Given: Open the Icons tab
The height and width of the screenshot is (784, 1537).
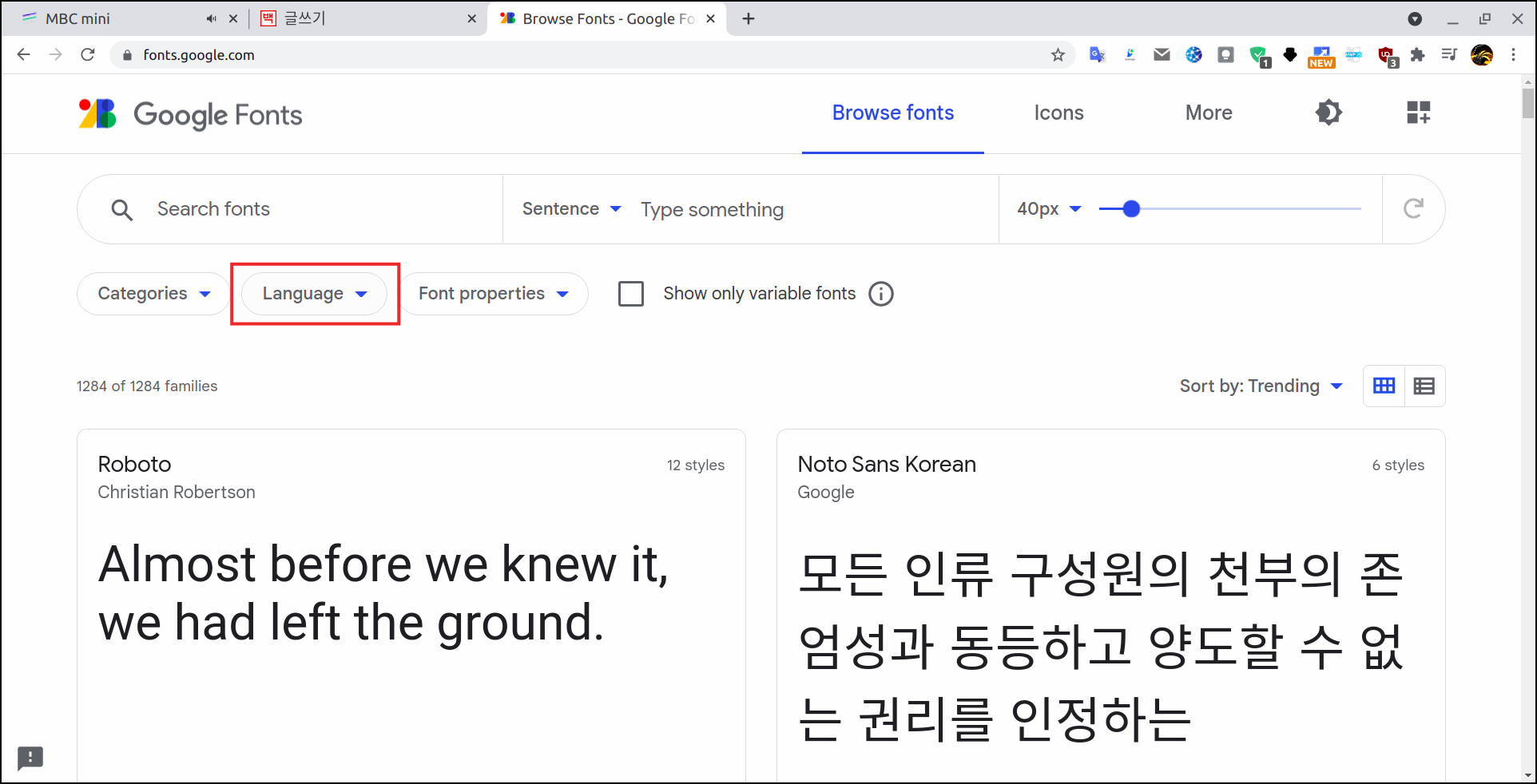Looking at the screenshot, I should click(x=1058, y=113).
